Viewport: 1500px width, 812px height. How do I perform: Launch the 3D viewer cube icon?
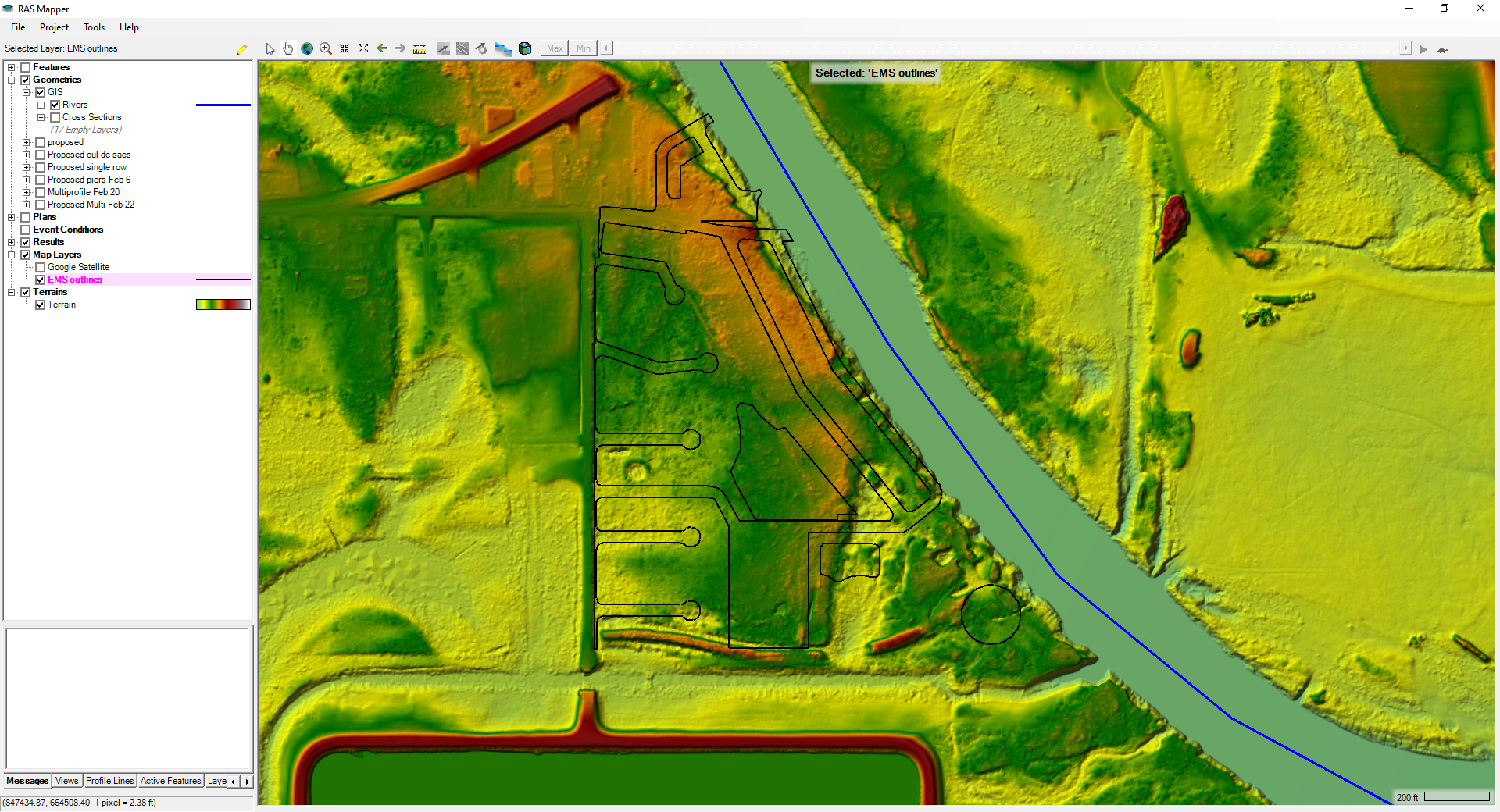click(525, 48)
